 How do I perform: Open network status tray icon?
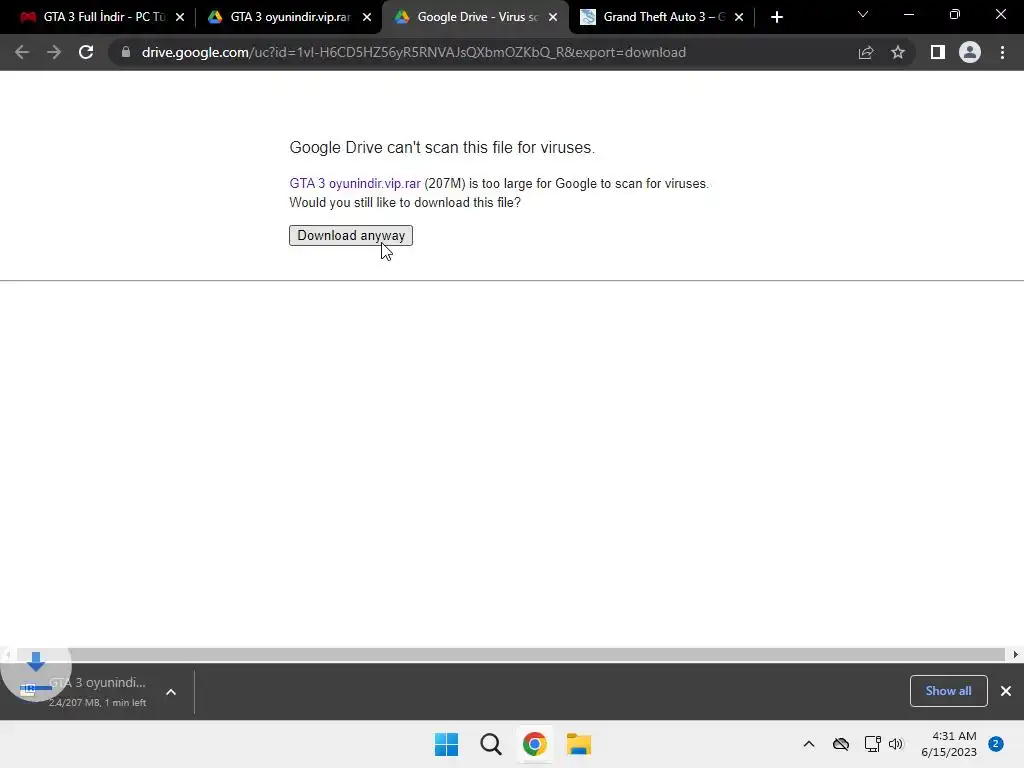point(872,744)
